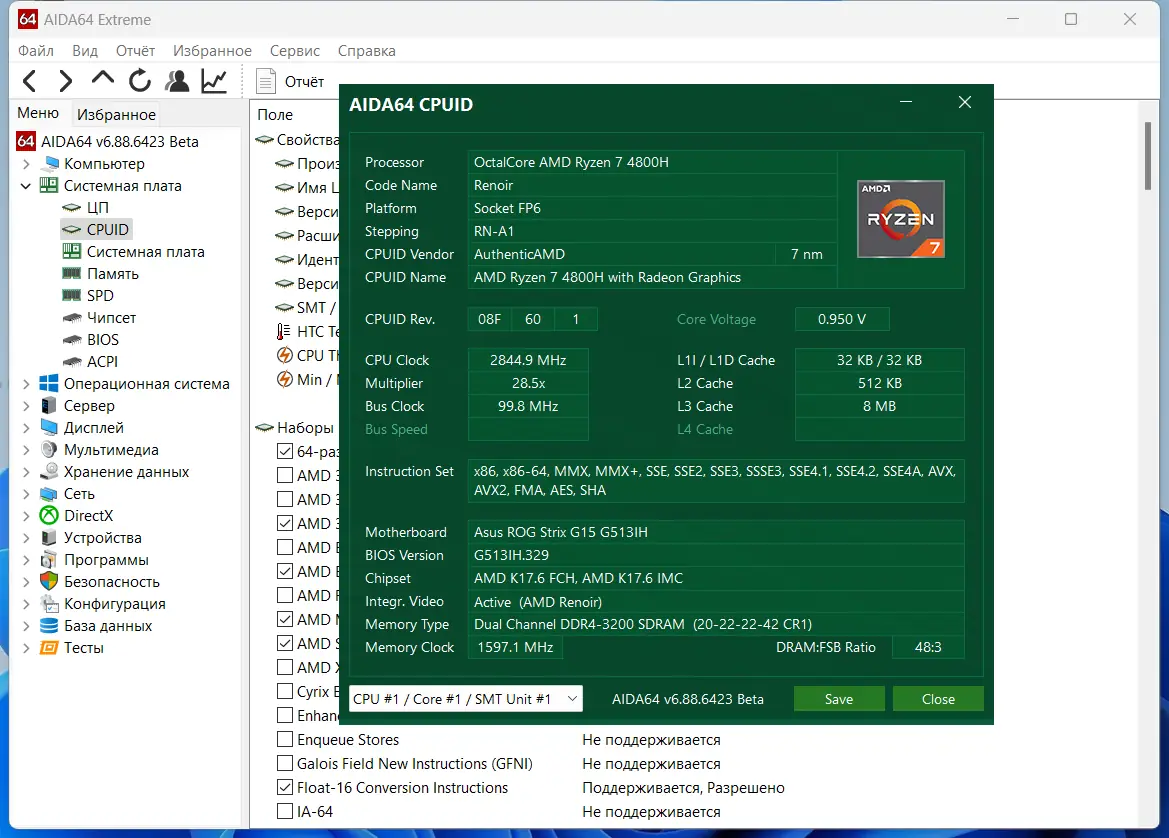Select the CPUID tree item

tap(107, 230)
